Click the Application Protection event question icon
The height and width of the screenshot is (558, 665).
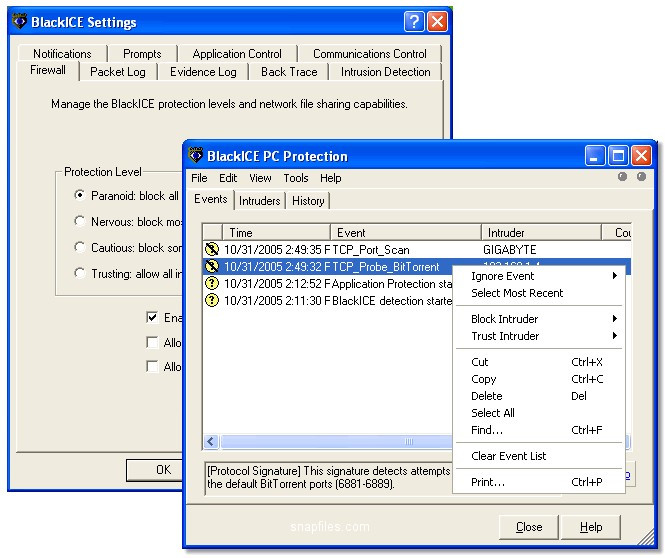point(212,283)
